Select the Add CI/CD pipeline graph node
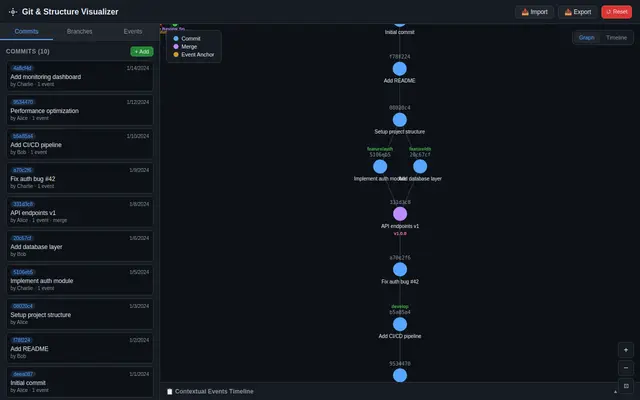Viewport: 640px width, 400px height. tap(400, 324)
